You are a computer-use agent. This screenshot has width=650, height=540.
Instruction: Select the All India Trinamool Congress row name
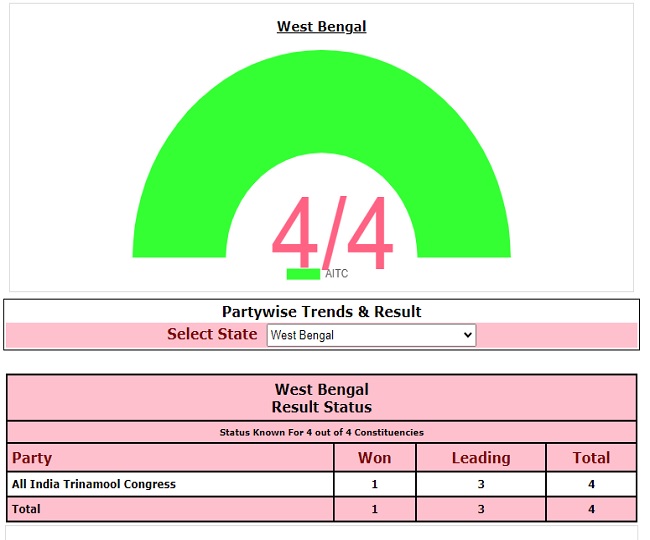pos(94,484)
